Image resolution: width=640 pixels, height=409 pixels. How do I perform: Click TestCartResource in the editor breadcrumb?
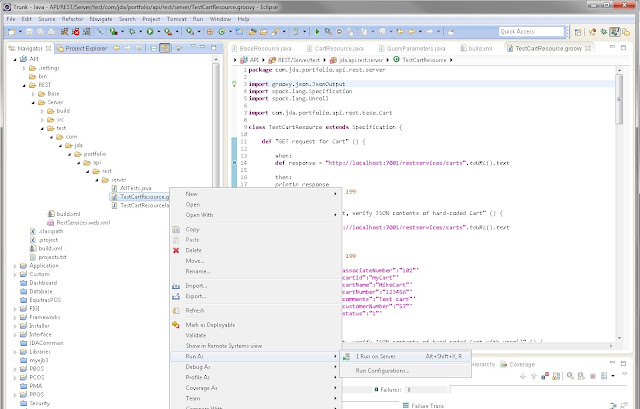point(420,60)
